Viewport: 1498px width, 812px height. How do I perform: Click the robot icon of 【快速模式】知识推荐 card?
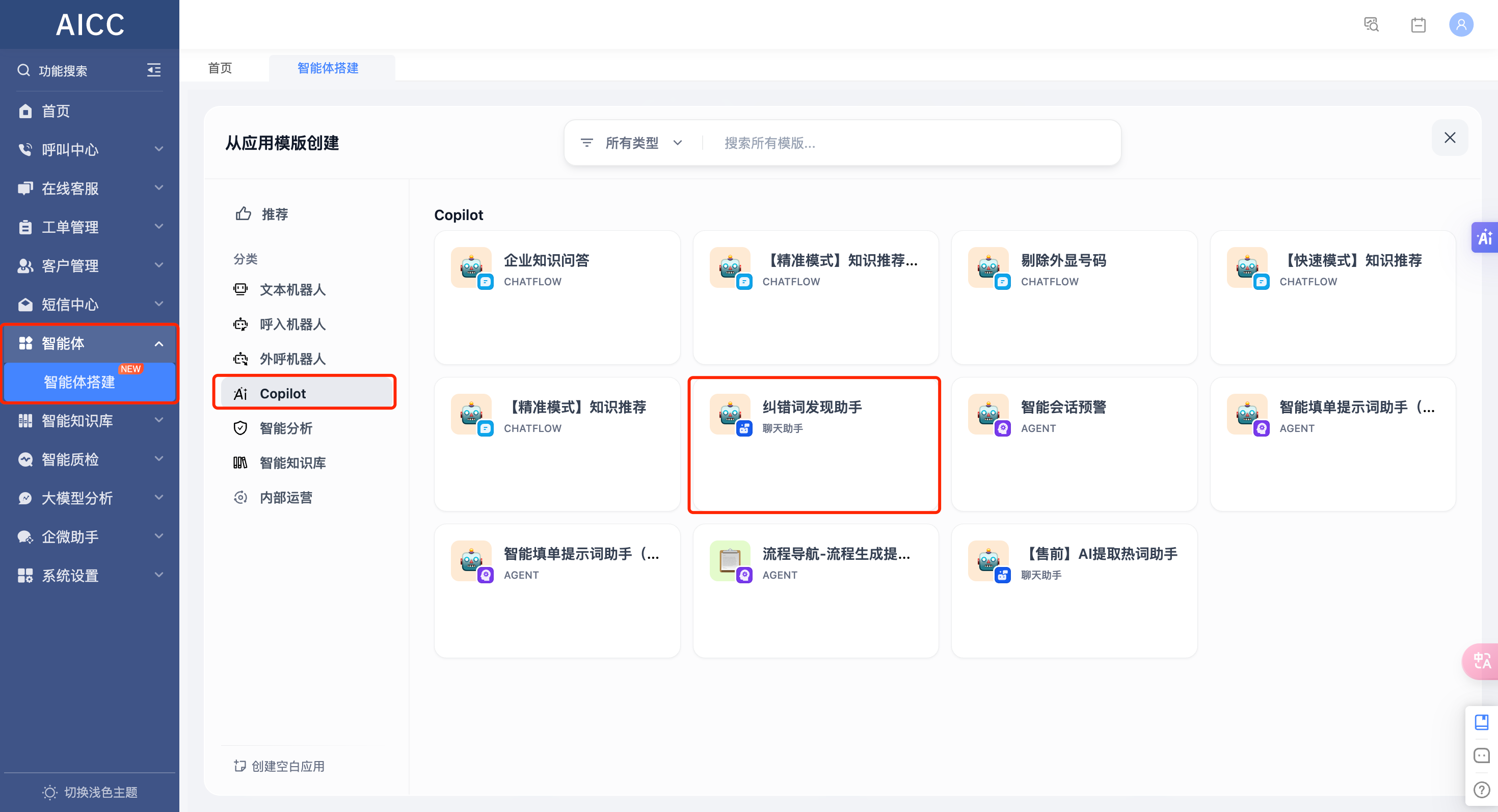[x=1247, y=267]
